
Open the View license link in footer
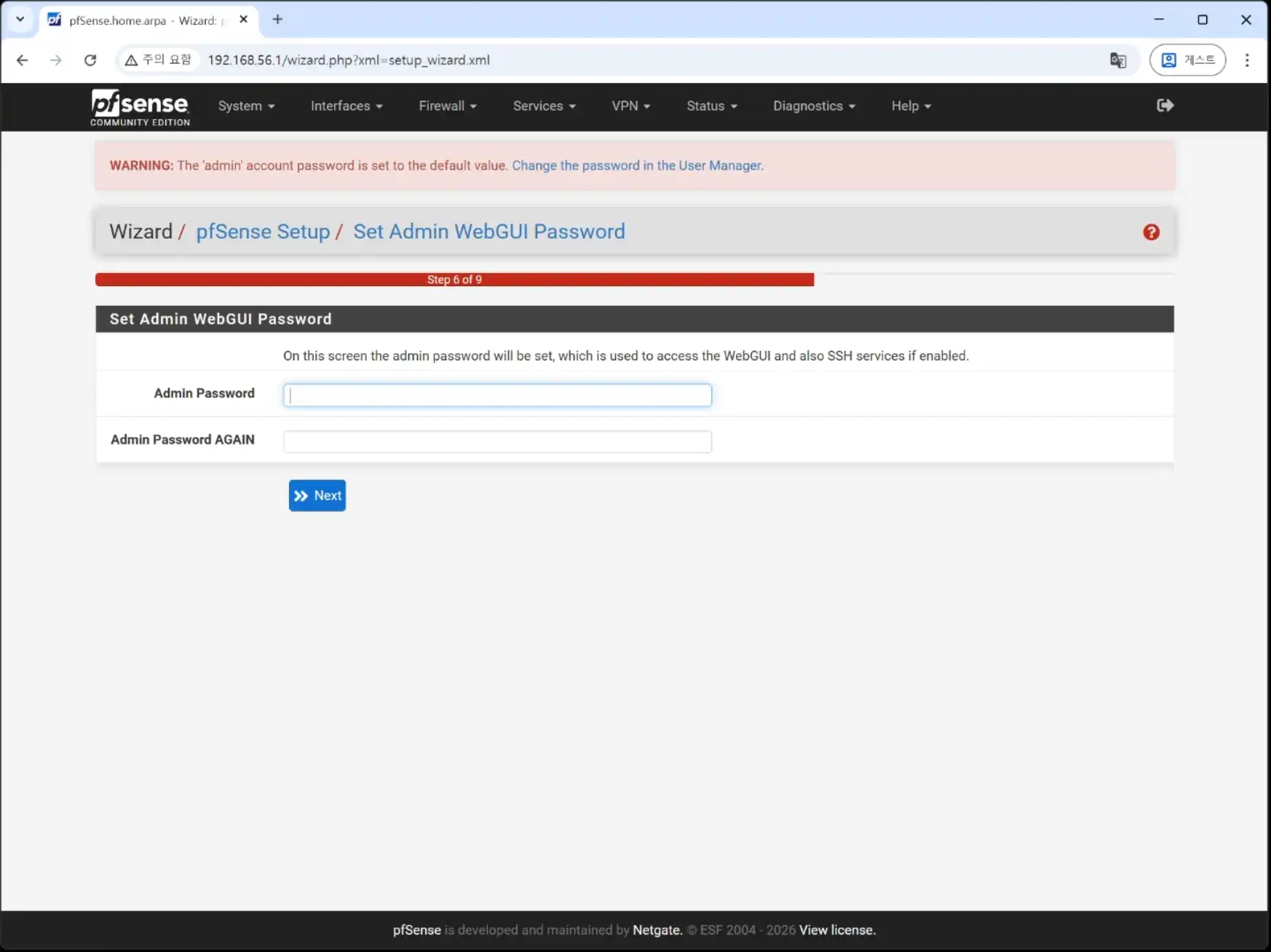click(836, 930)
